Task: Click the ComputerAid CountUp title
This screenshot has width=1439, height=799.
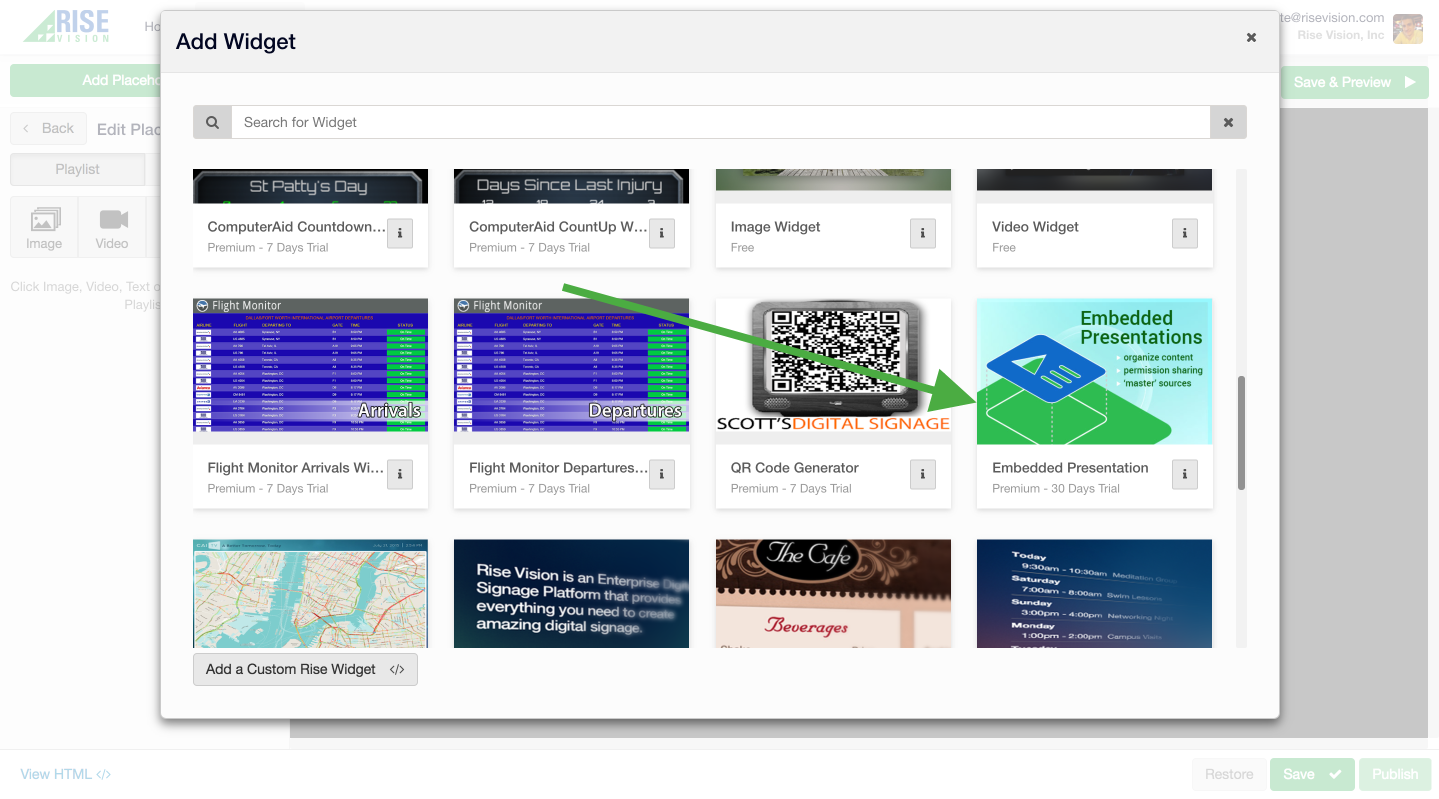Action: click(558, 227)
